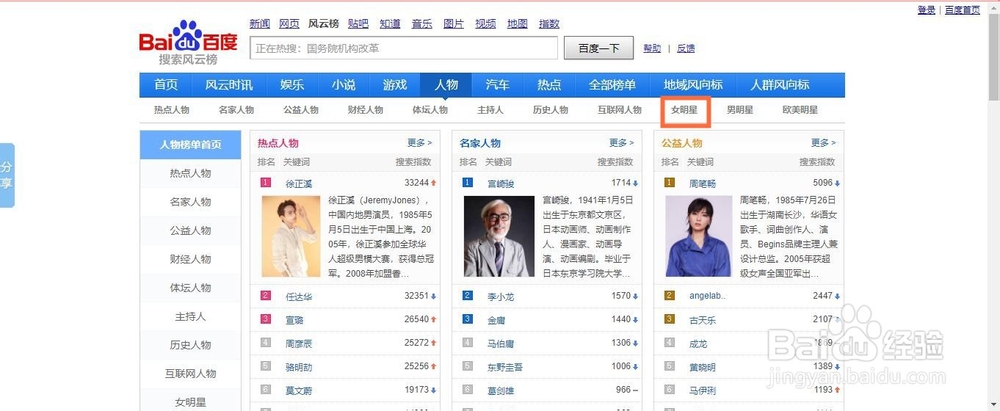This screenshot has width=1000, height=411.
Task: Open the 地域风向标 tab
Action: 693,85
